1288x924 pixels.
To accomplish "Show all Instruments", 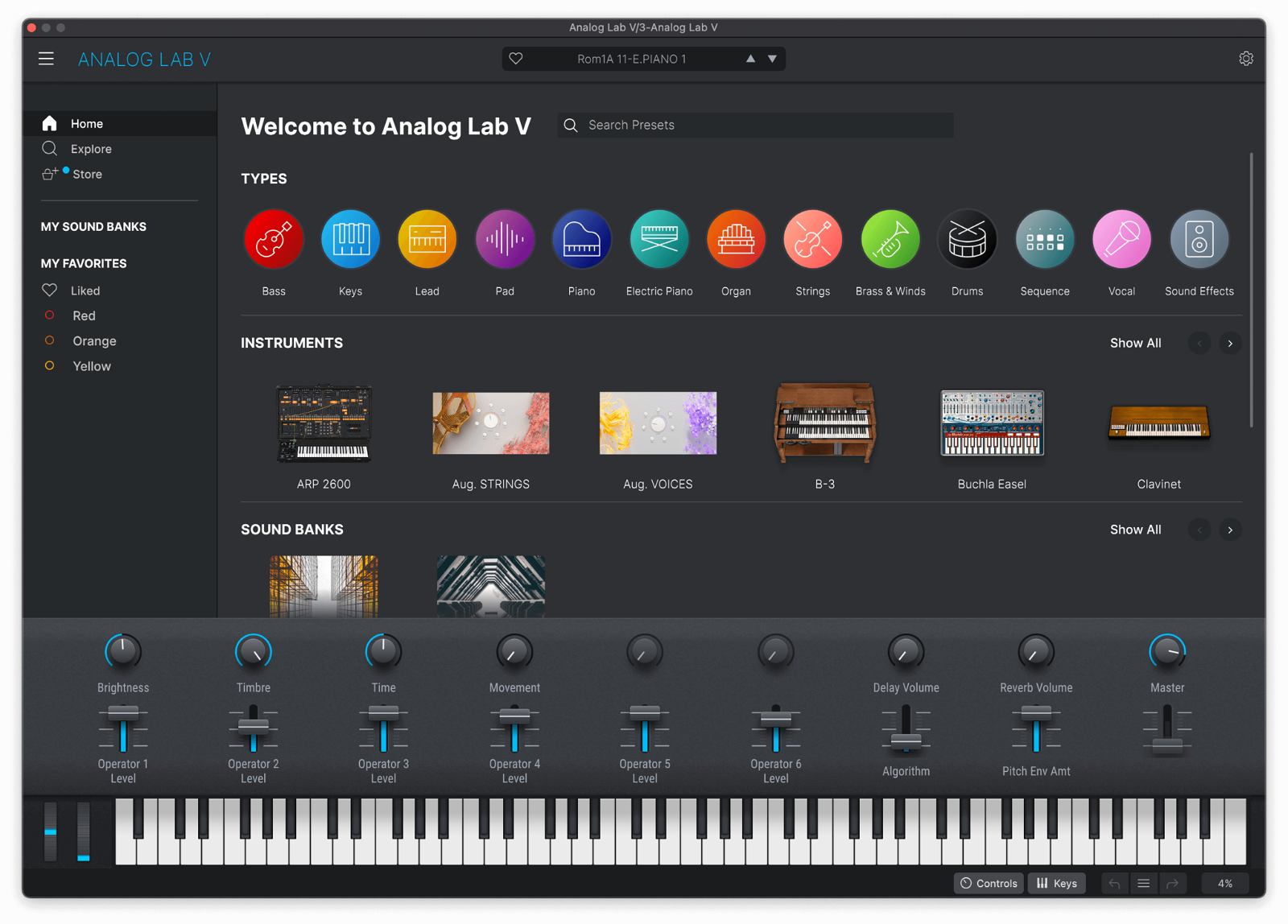I will tap(1135, 343).
